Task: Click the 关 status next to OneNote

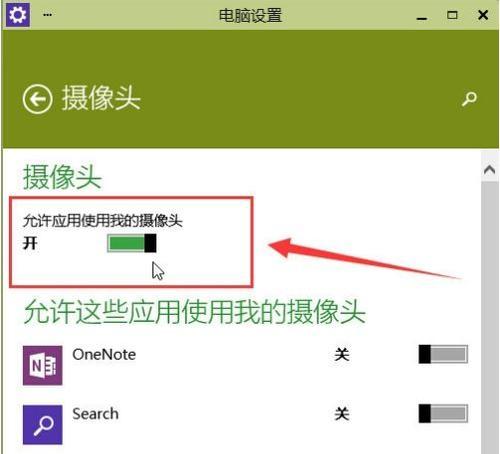Action: pyautogui.click(x=342, y=354)
